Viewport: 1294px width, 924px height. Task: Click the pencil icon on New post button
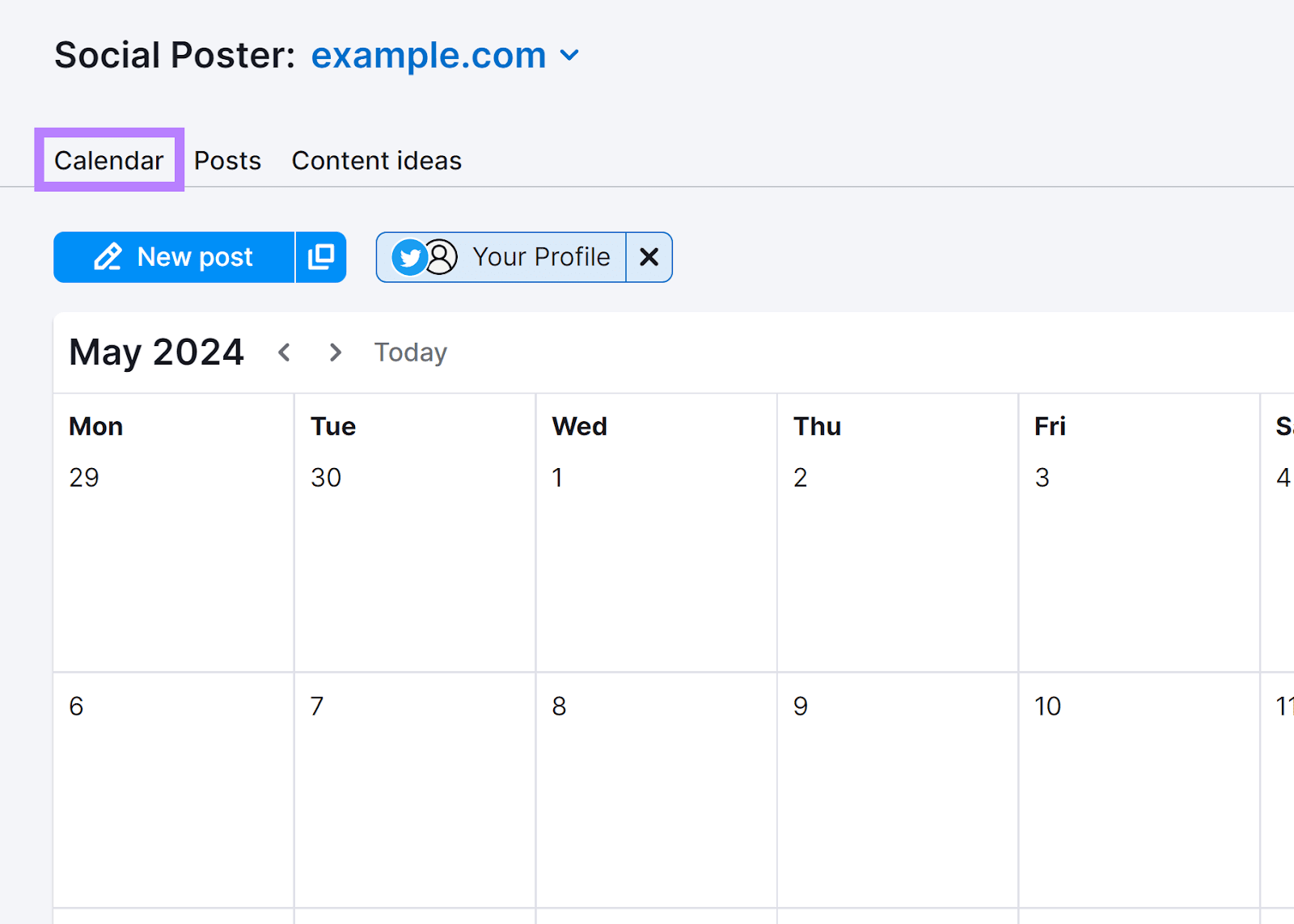coord(108,257)
